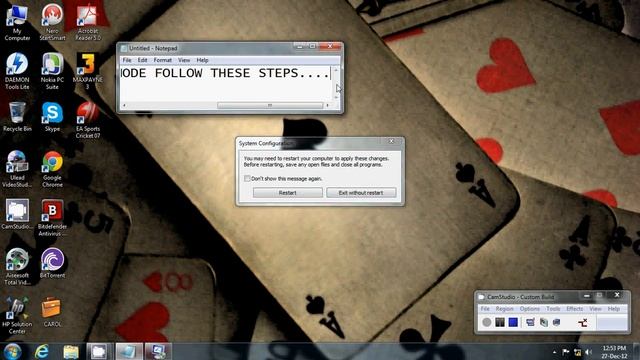The height and width of the screenshot is (360, 640).
Task: Click the CamStudio Record button
Action: [487, 322]
